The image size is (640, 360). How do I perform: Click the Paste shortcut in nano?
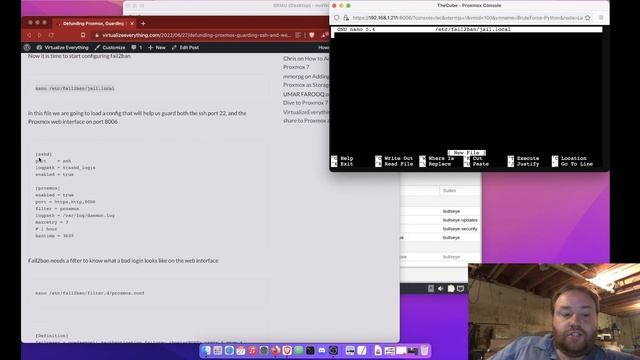(476, 164)
